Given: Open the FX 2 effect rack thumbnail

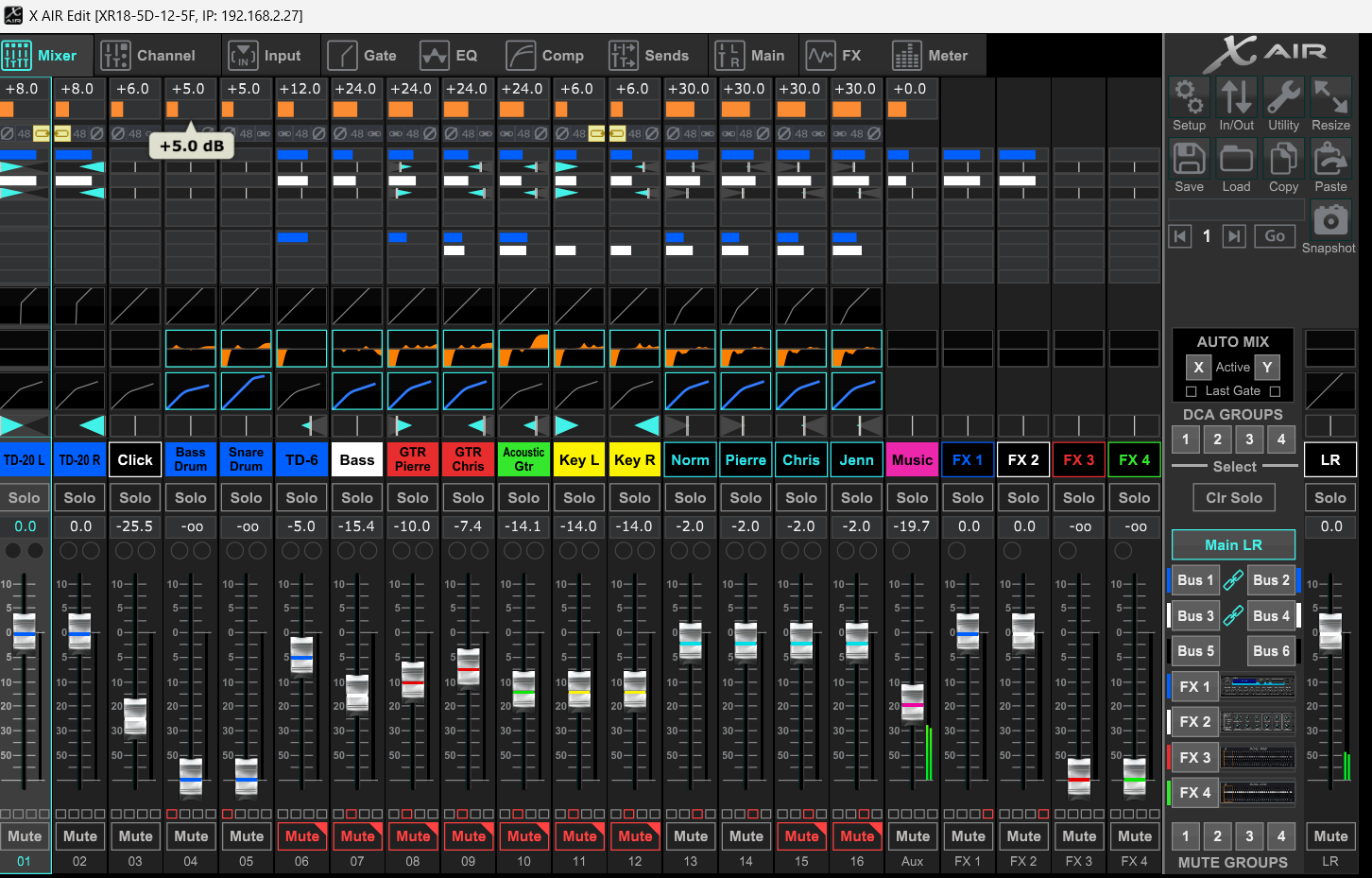Looking at the screenshot, I should coord(1258,722).
